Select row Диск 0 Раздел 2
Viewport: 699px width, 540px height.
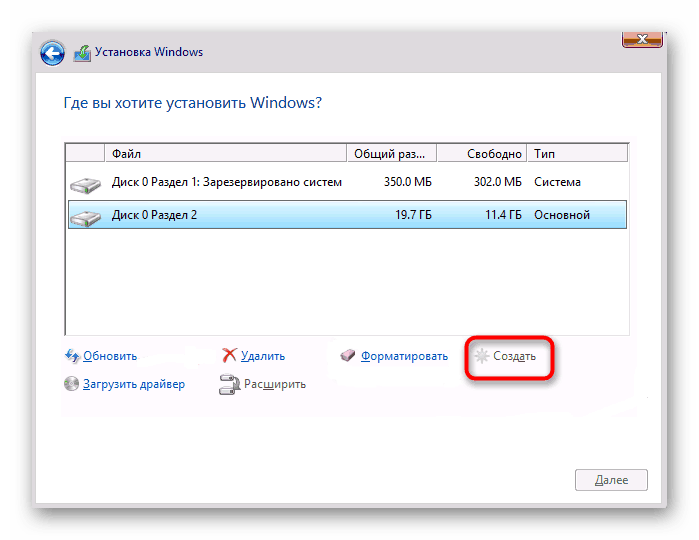click(347, 215)
